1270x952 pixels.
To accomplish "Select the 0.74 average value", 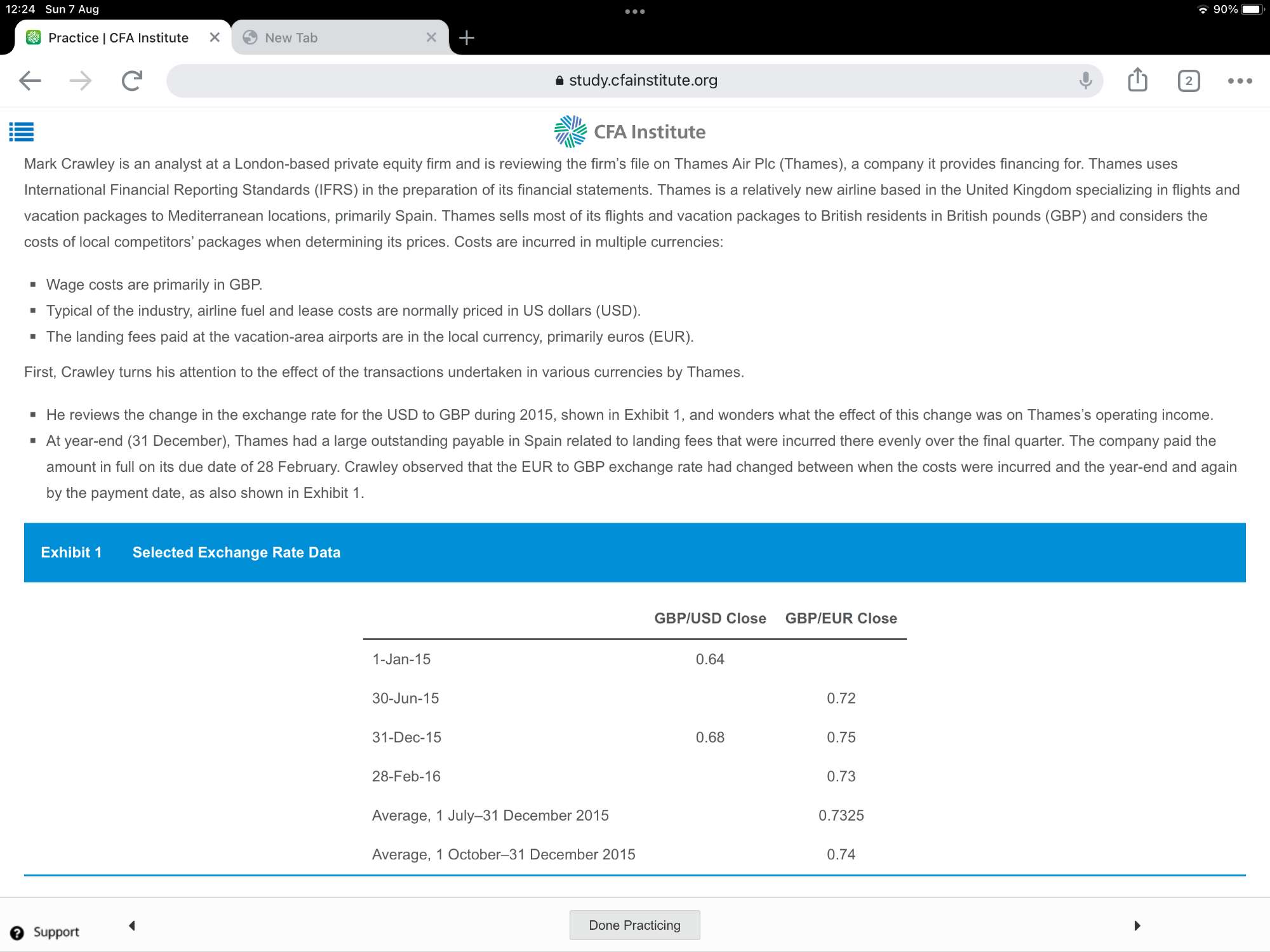I will click(x=841, y=855).
